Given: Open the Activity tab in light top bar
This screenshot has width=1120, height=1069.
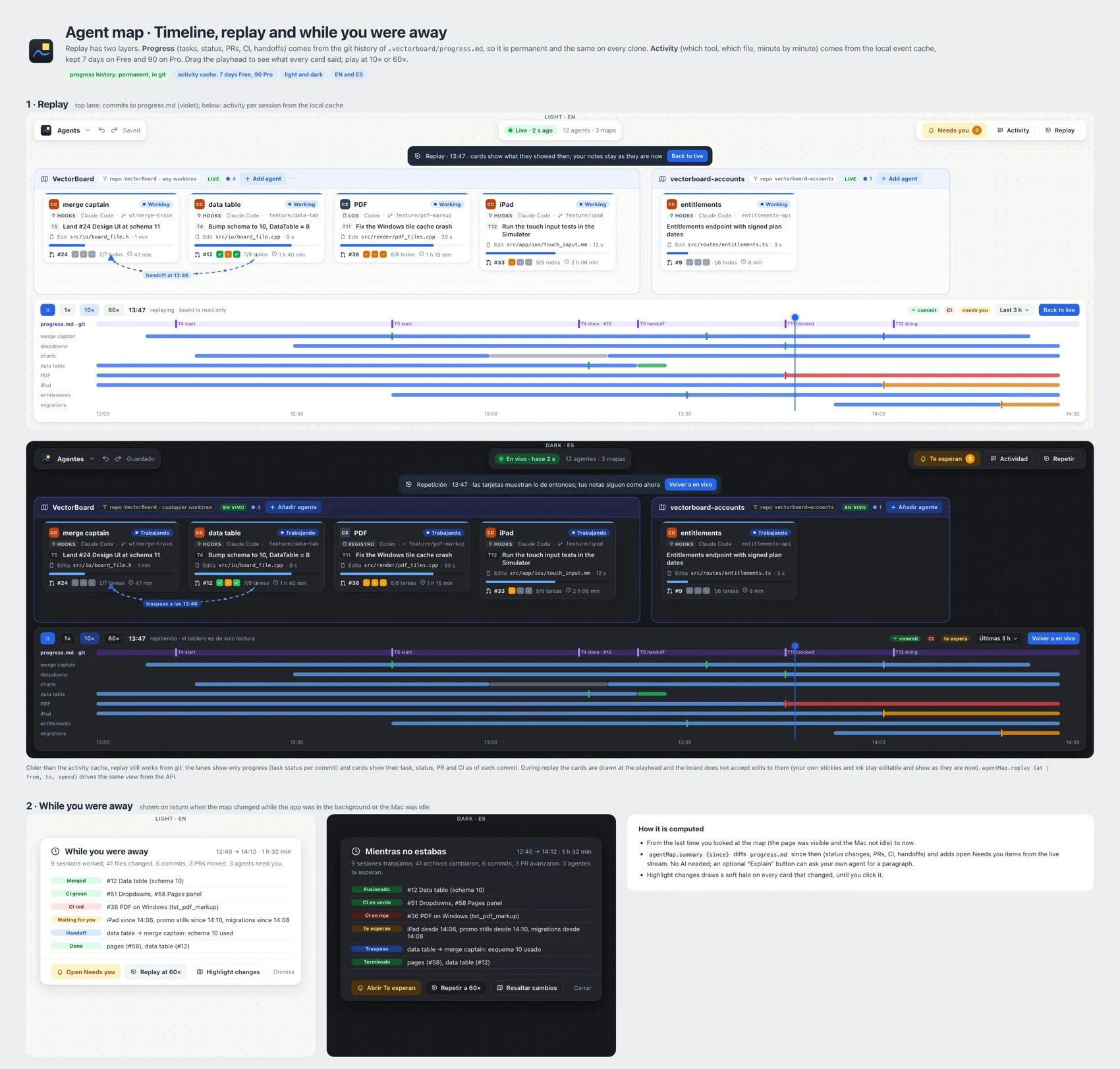Looking at the screenshot, I should pos(1013,130).
